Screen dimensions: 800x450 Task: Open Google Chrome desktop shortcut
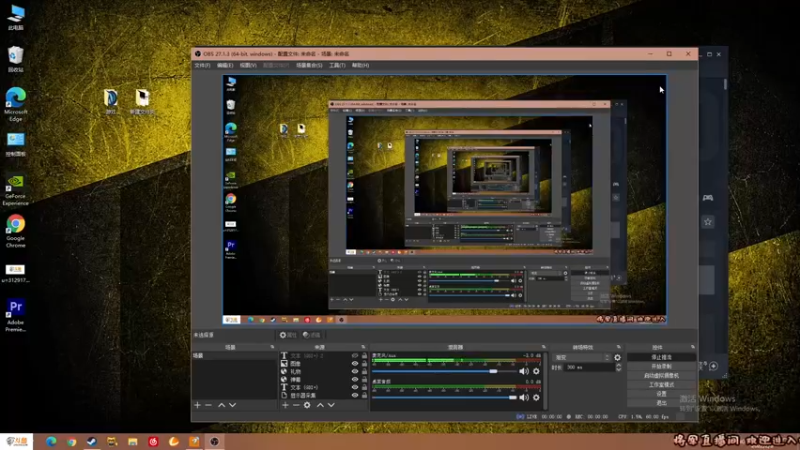click(16, 231)
